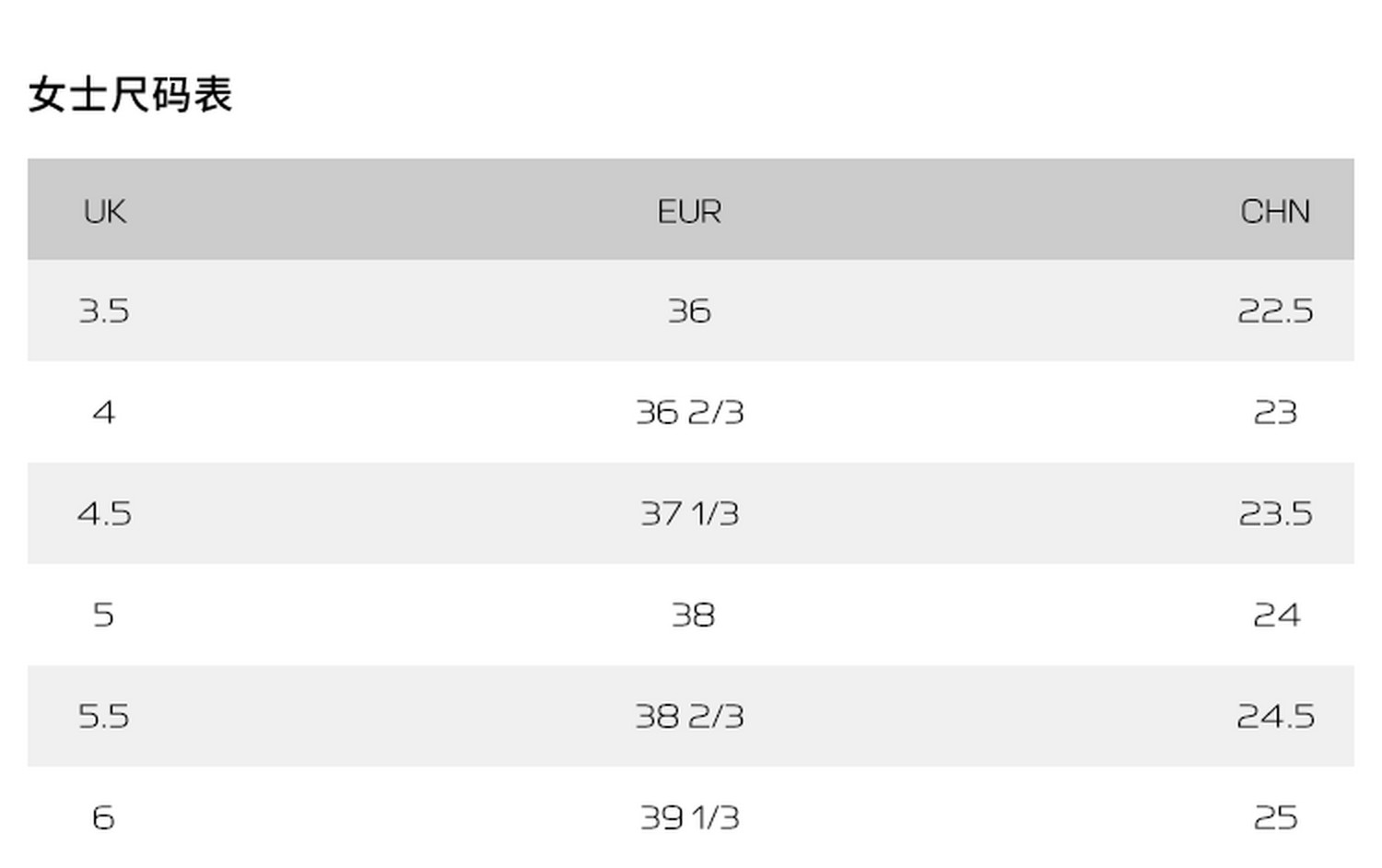
Task: Select CHN size 23.5 cell
Action: (1275, 514)
